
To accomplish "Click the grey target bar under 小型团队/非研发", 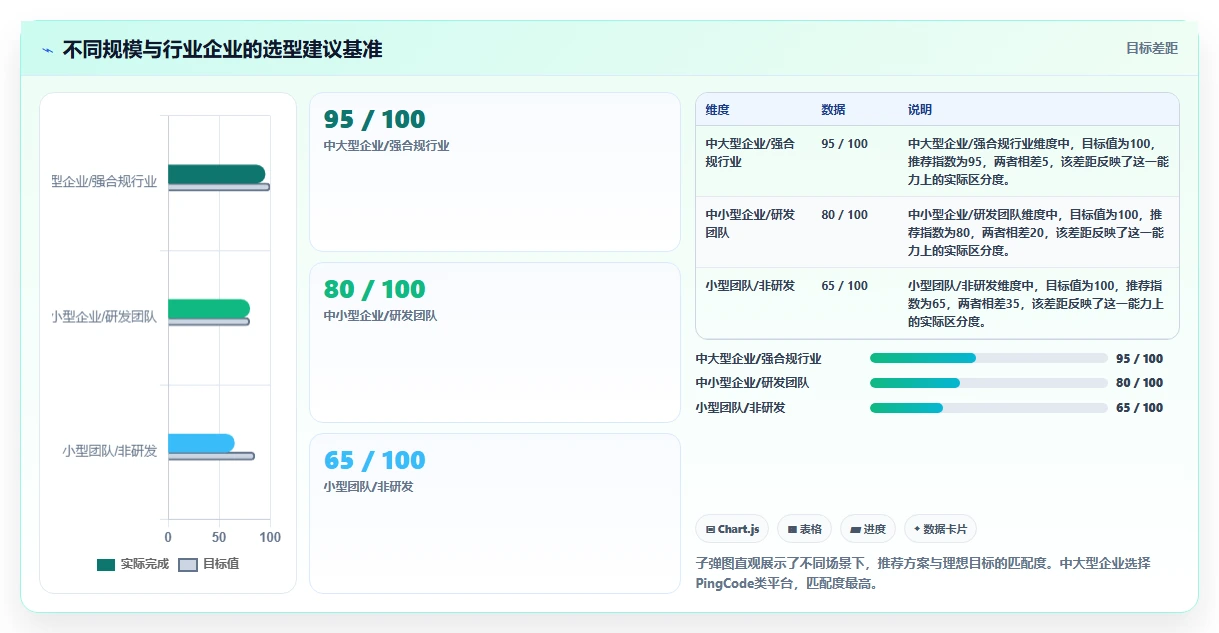I will 211,456.
